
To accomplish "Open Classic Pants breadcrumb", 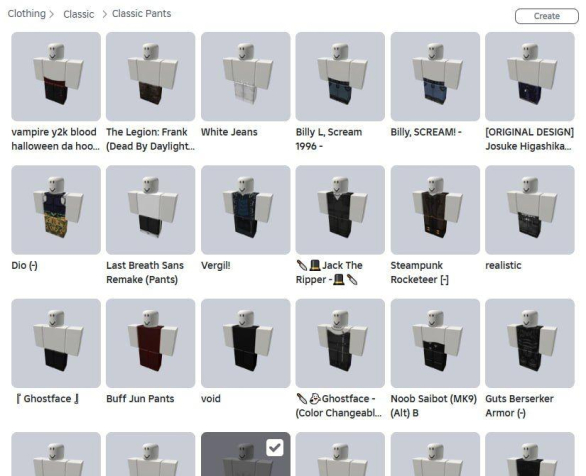I will (142, 13).
